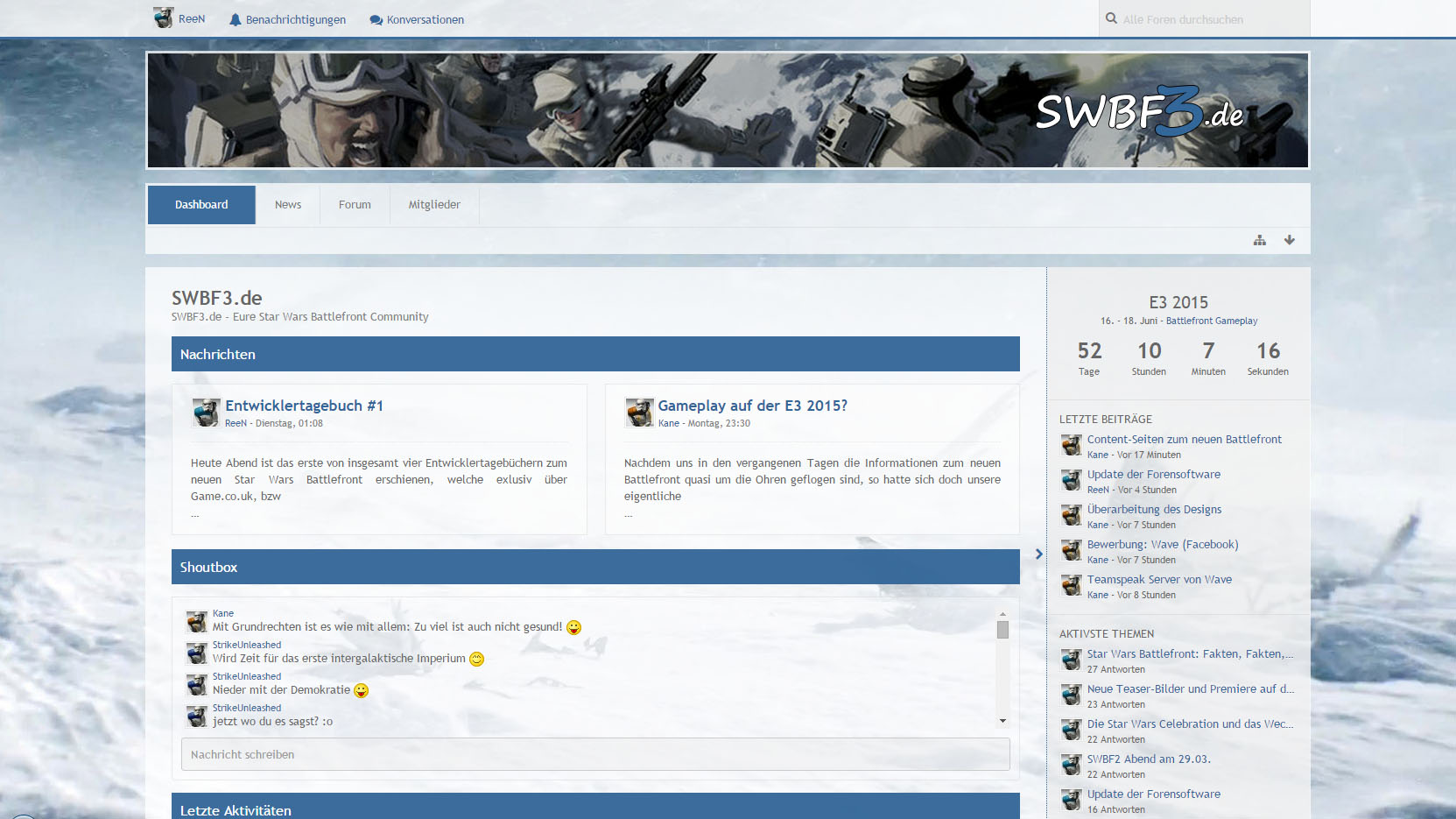Click avatar beside SWBF2 Abend am 29.03.
The width and height of the screenshot is (1456, 819).
click(x=1071, y=765)
